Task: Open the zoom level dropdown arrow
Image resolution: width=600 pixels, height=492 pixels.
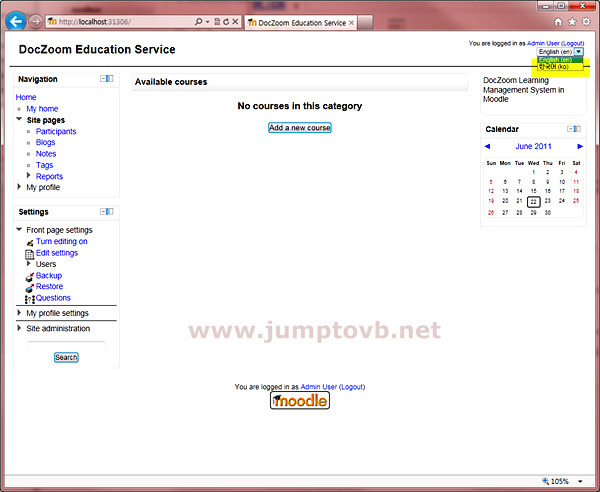Action: coord(580,481)
